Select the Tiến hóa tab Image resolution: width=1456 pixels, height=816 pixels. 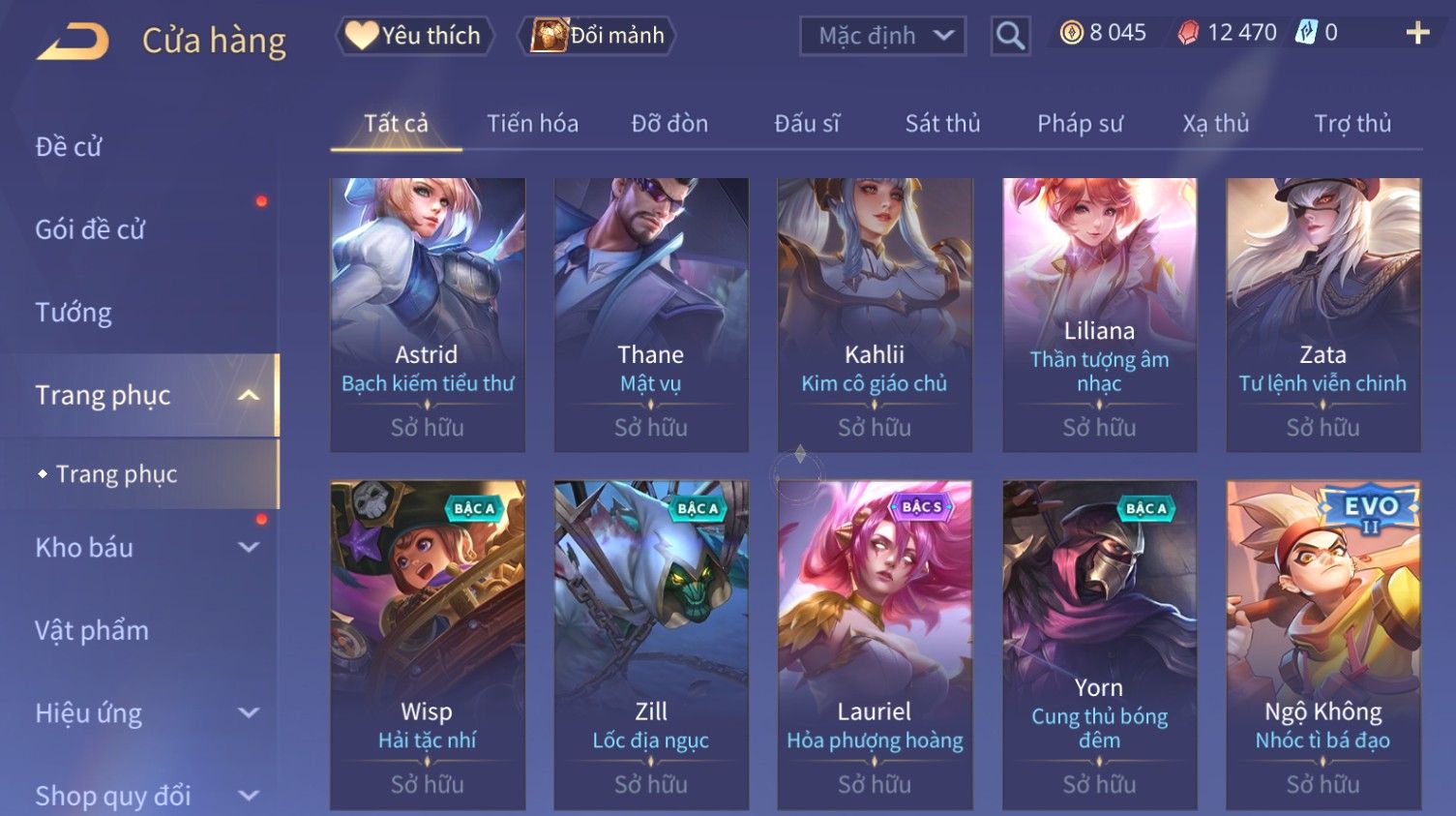click(532, 124)
